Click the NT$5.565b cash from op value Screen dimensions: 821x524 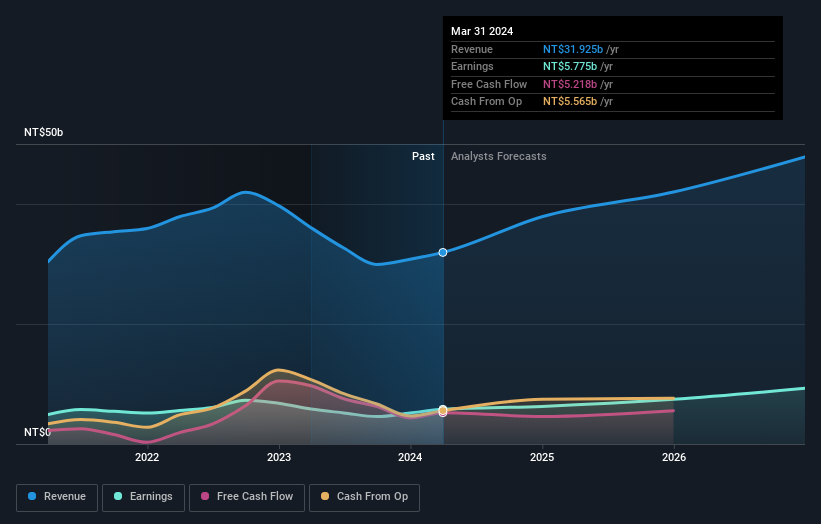[570, 102]
